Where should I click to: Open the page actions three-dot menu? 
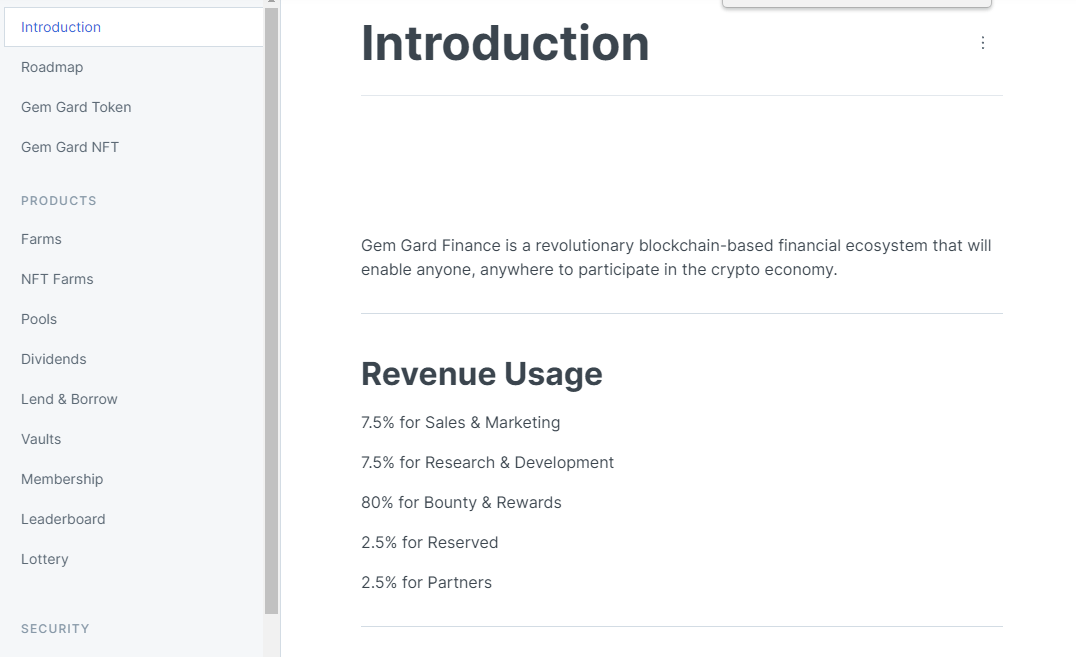pos(982,43)
